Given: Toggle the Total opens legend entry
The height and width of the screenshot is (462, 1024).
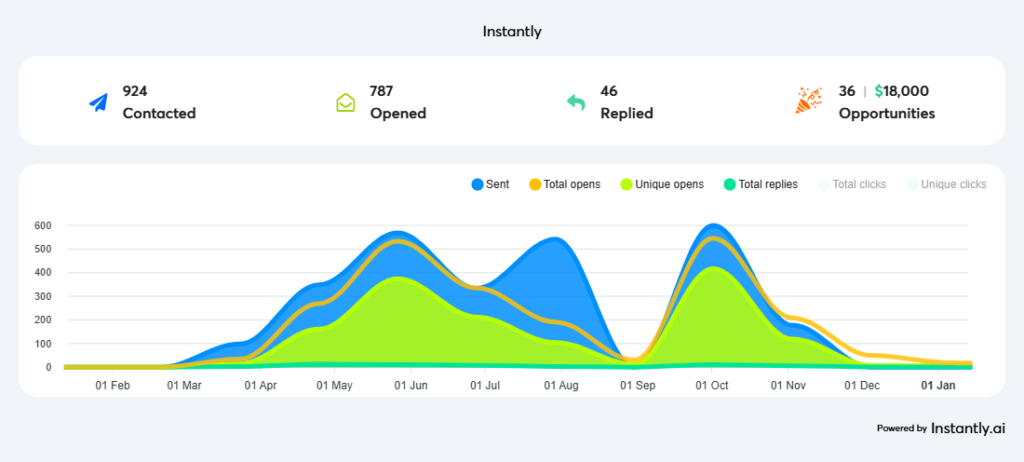Looking at the screenshot, I should click(x=564, y=184).
